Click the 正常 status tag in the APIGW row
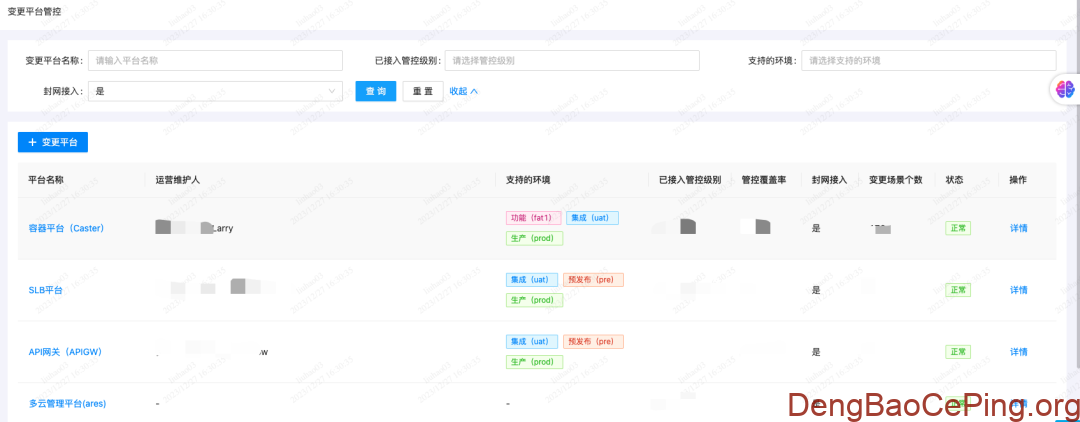The image size is (1080, 422). click(958, 352)
